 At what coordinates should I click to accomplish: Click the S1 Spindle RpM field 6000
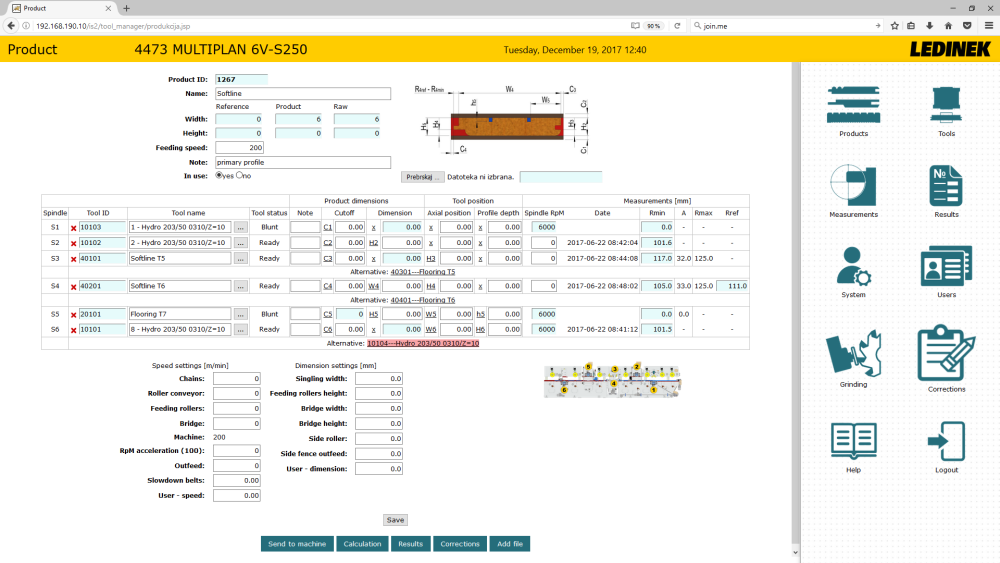(544, 227)
